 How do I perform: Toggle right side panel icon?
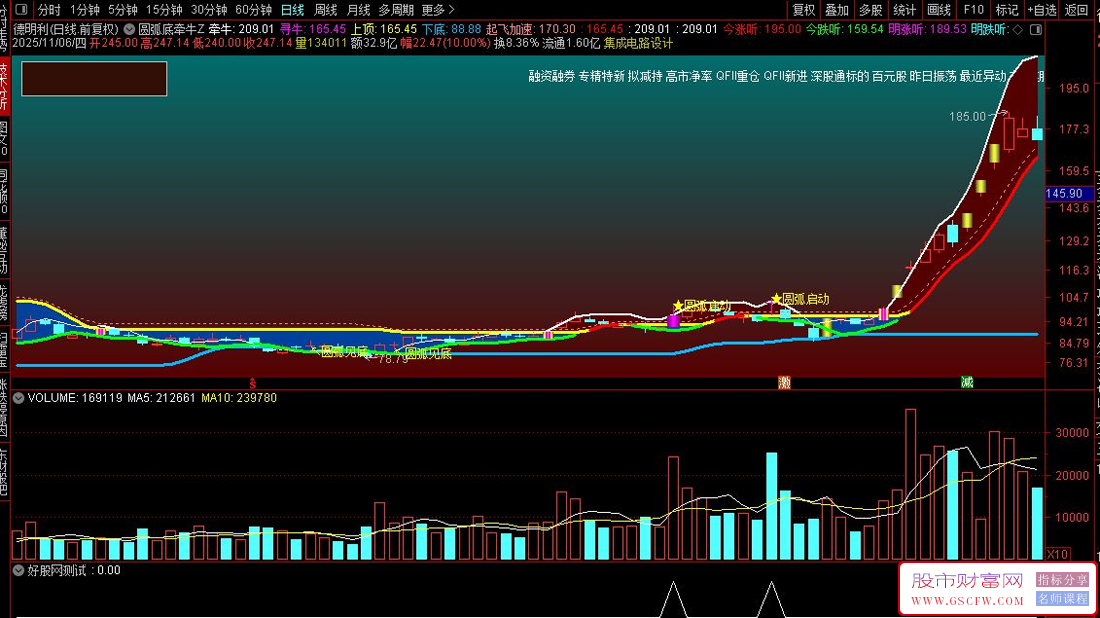[1035, 29]
